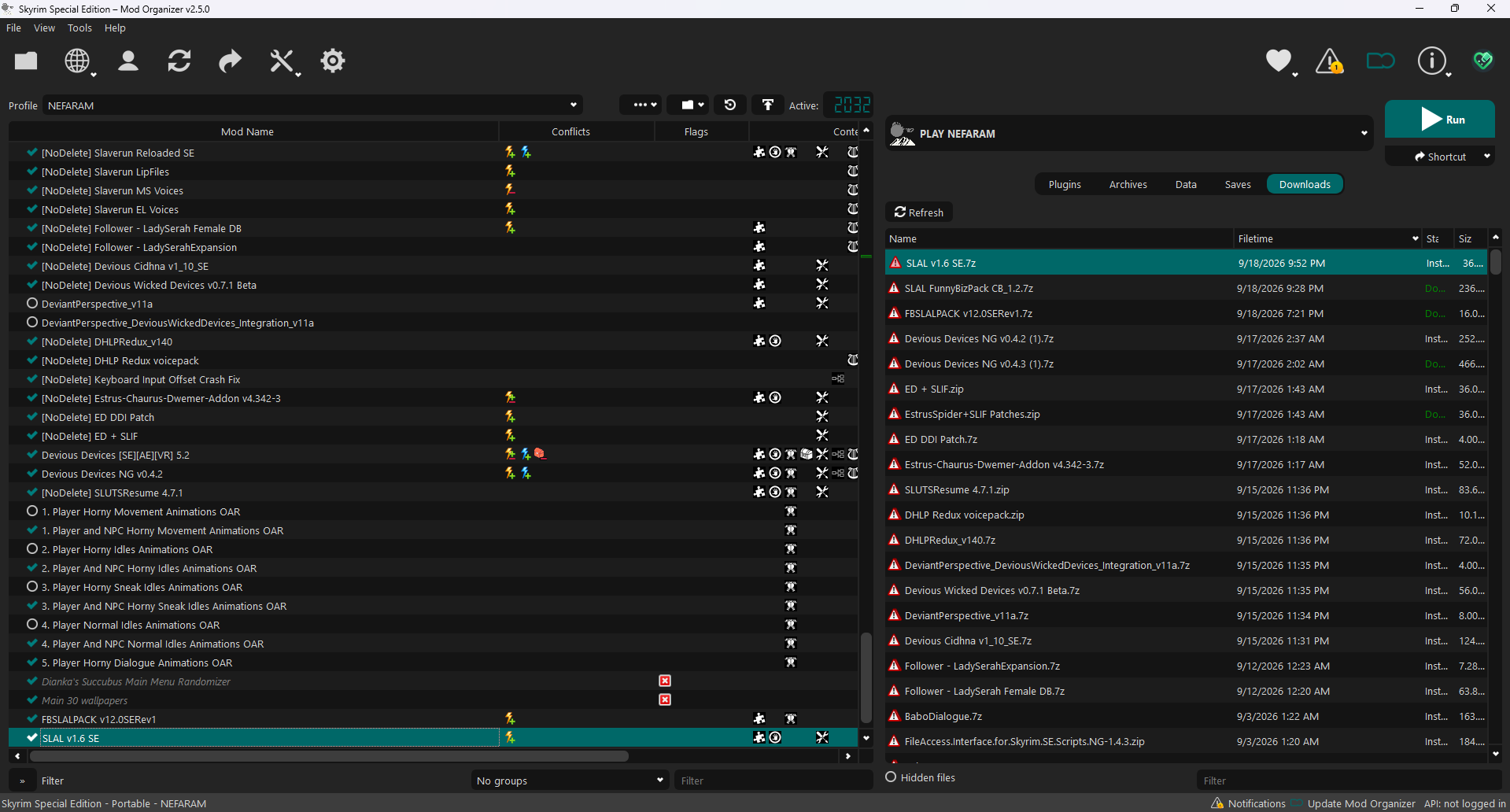This screenshot has height=812, width=1510.
Task: Open the crossed tools toolbar icon
Action: 281,61
